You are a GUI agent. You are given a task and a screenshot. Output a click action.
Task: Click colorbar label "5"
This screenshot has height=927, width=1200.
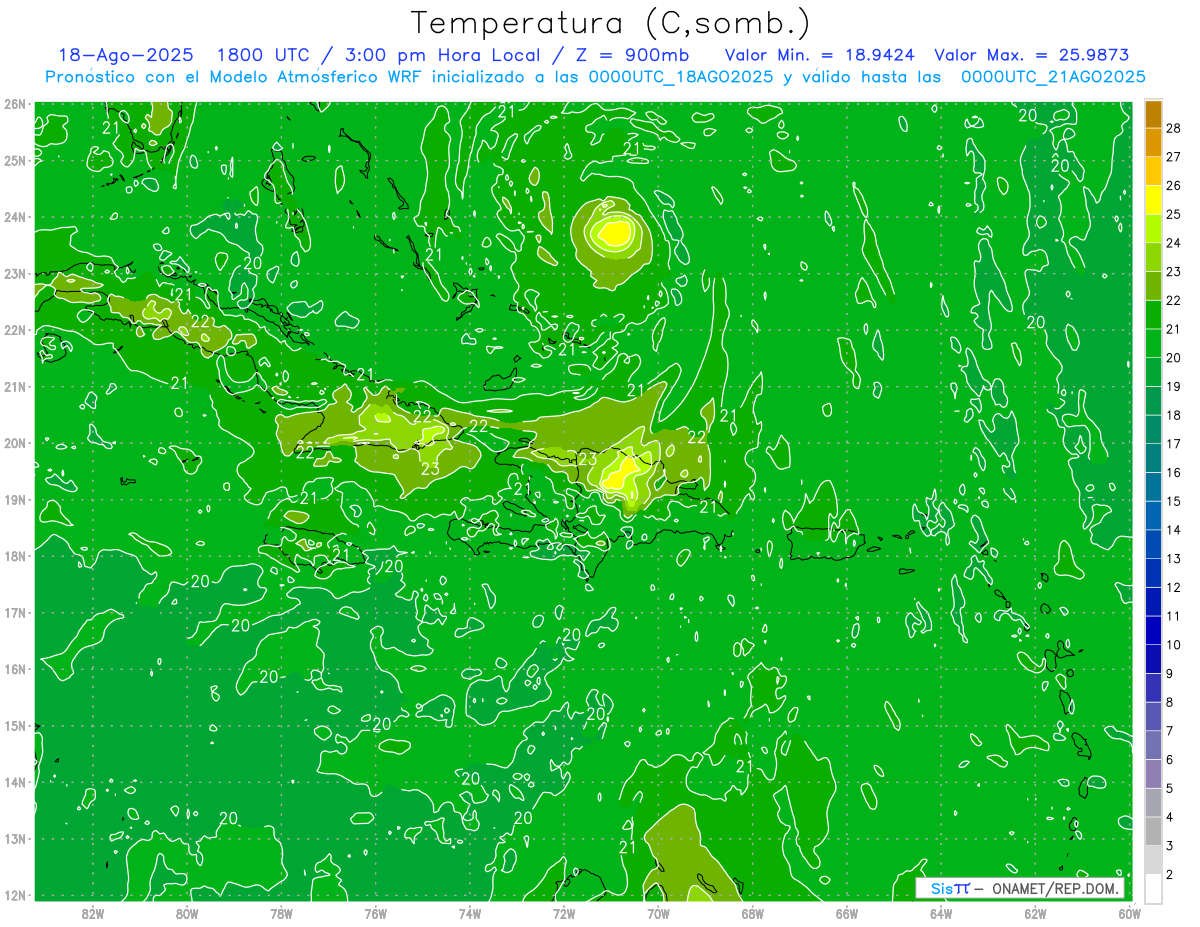pyautogui.click(x=1169, y=788)
